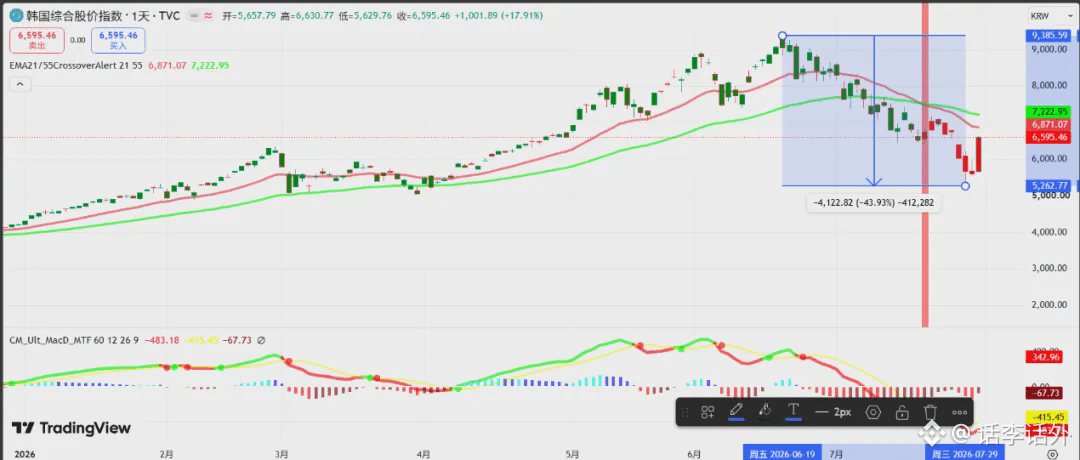
Task: Open the drawing settings hexagon icon
Action: (x=873, y=412)
